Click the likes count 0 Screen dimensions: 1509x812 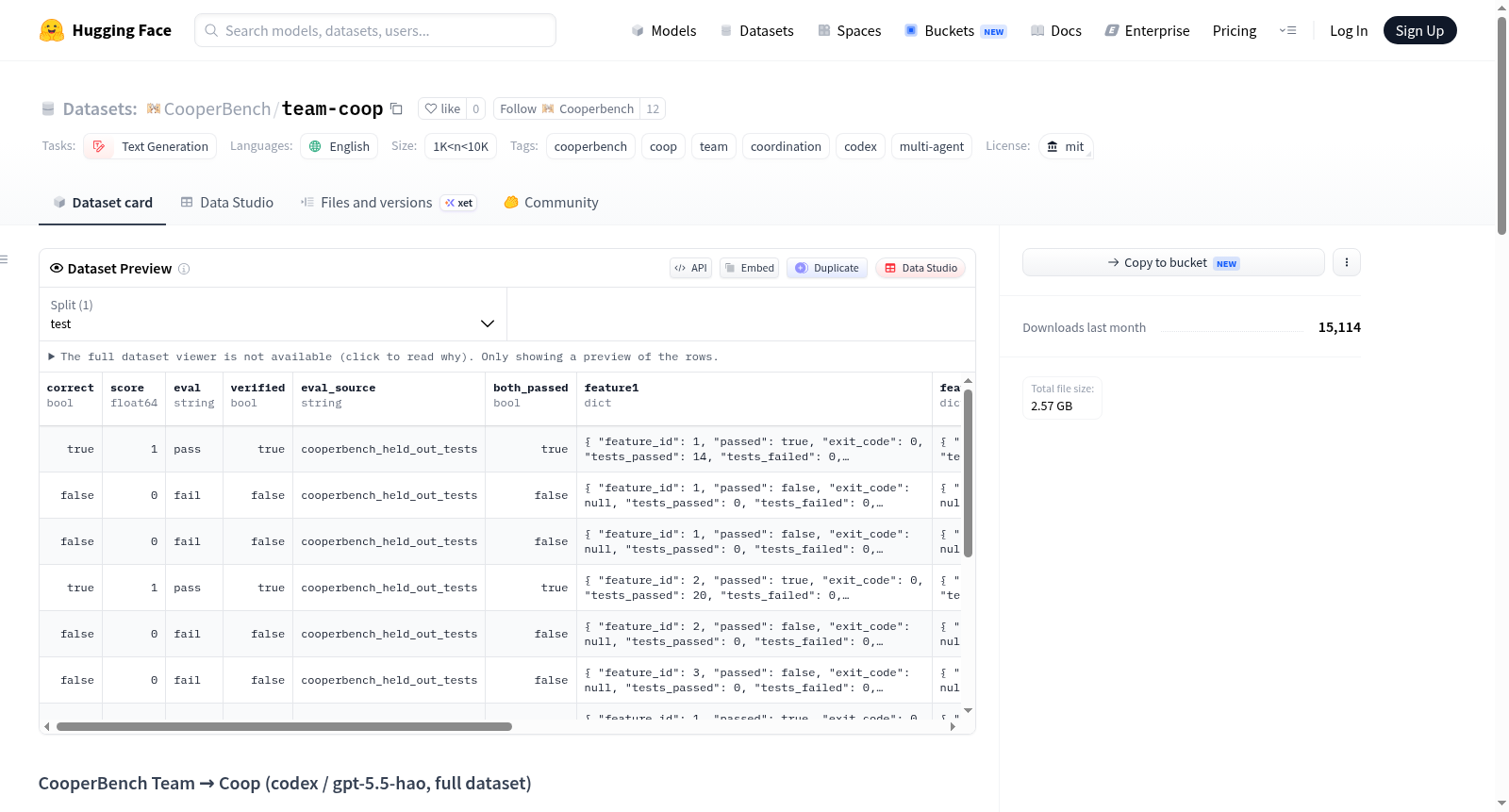476,108
